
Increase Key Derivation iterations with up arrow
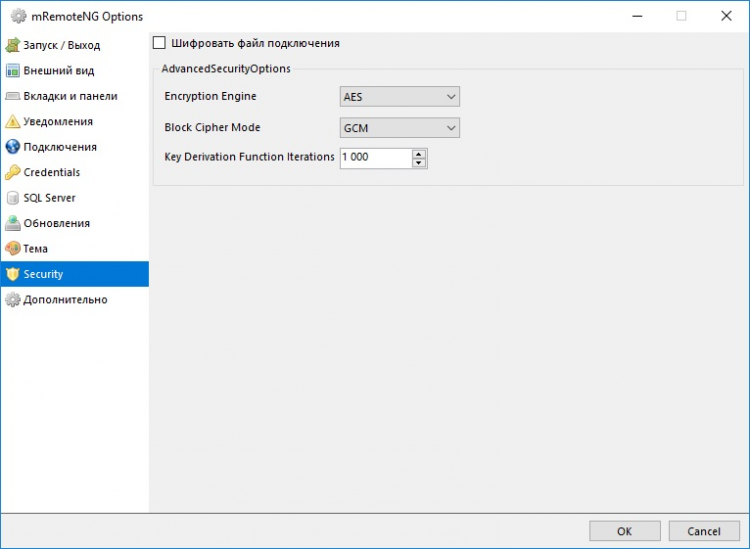pyautogui.click(x=419, y=154)
